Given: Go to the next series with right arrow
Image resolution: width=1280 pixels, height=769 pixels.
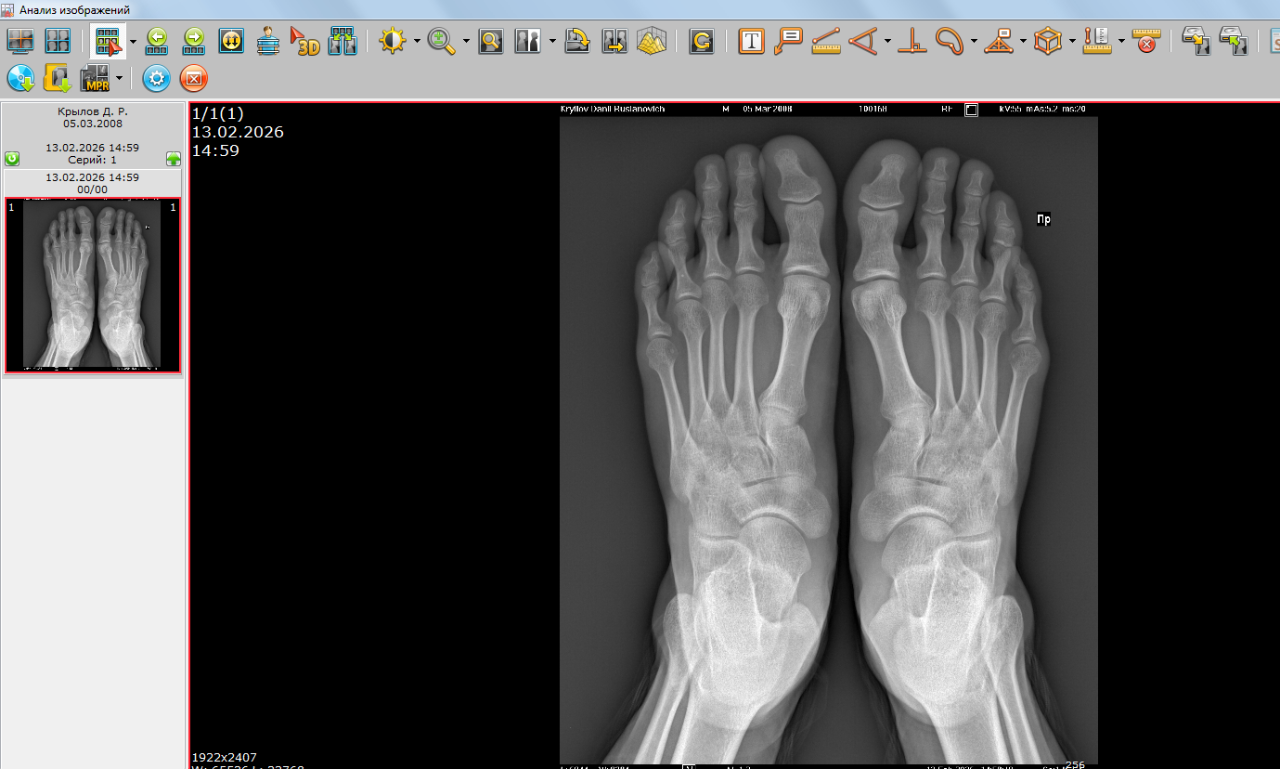Looking at the screenshot, I should pyautogui.click(x=194, y=41).
